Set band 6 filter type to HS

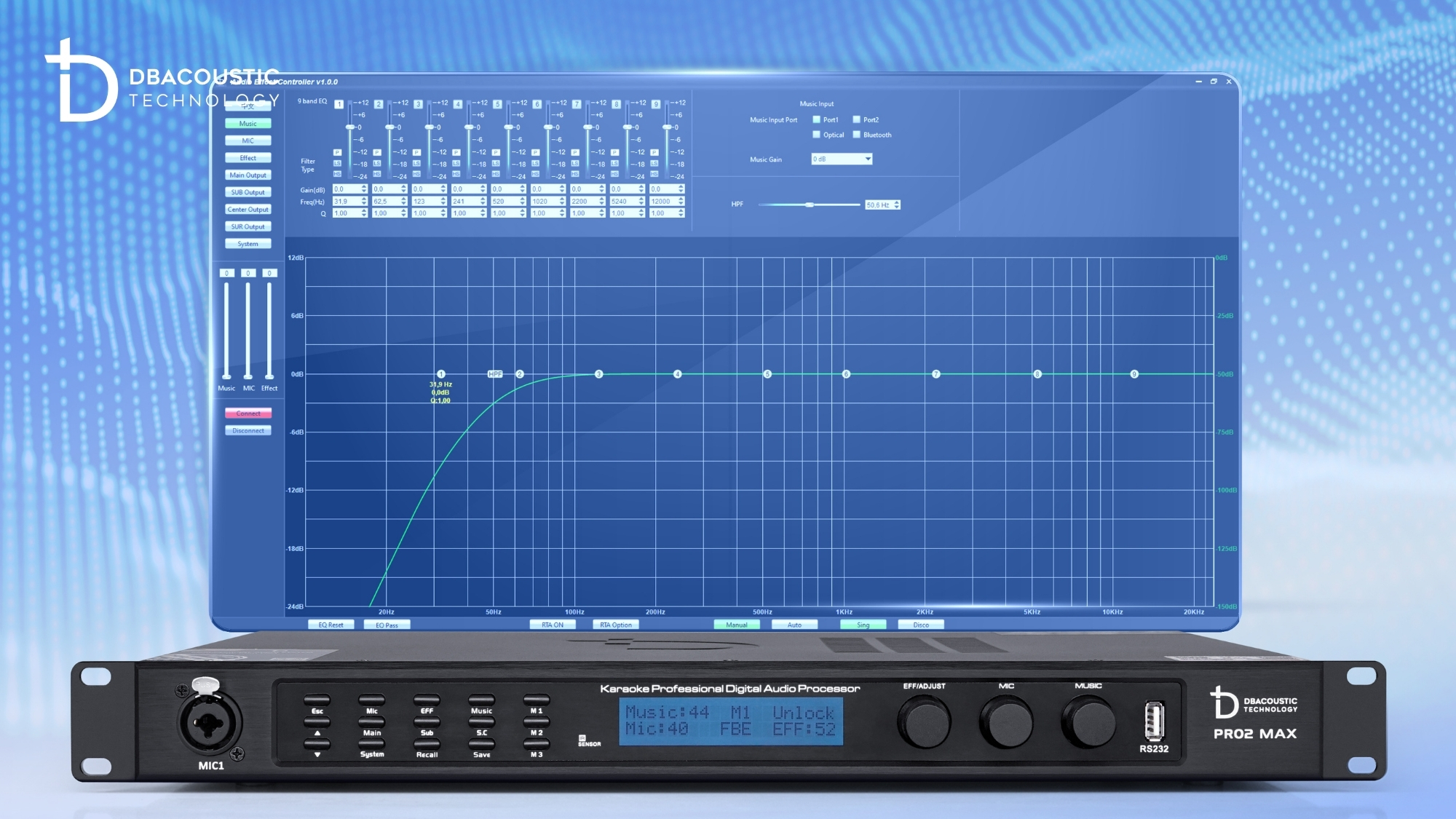(x=536, y=174)
